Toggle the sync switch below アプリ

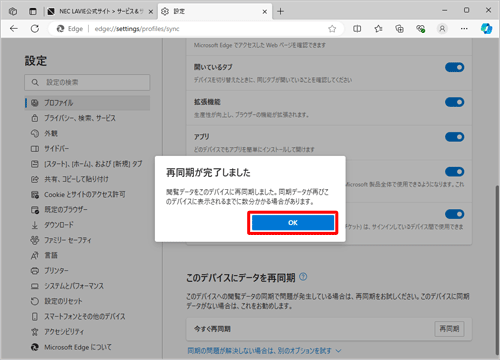pyautogui.click(x=454, y=172)
